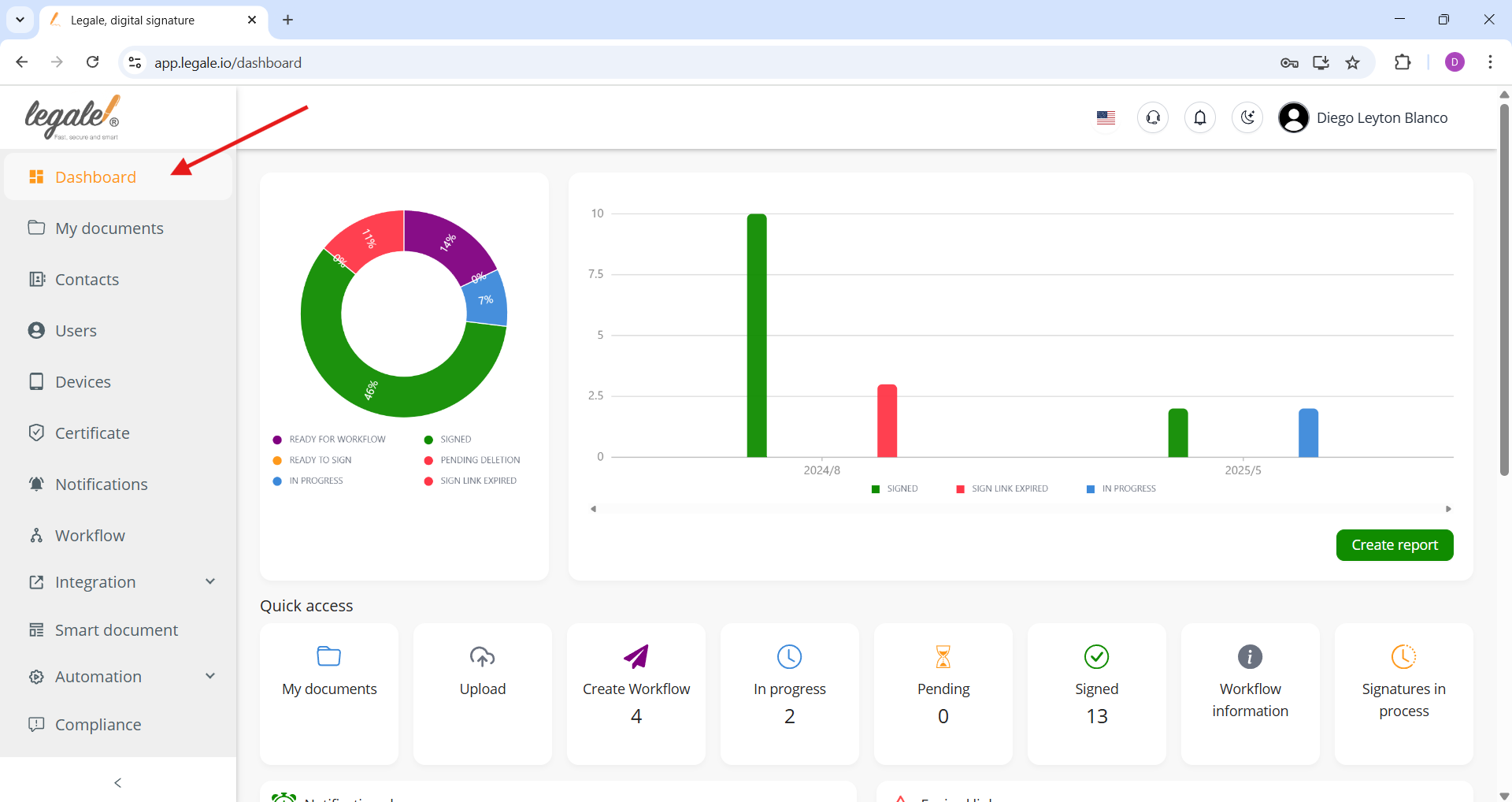Expand the Automation menu
This screenshot has width=1512, height=802.
(x=209, y=676)
